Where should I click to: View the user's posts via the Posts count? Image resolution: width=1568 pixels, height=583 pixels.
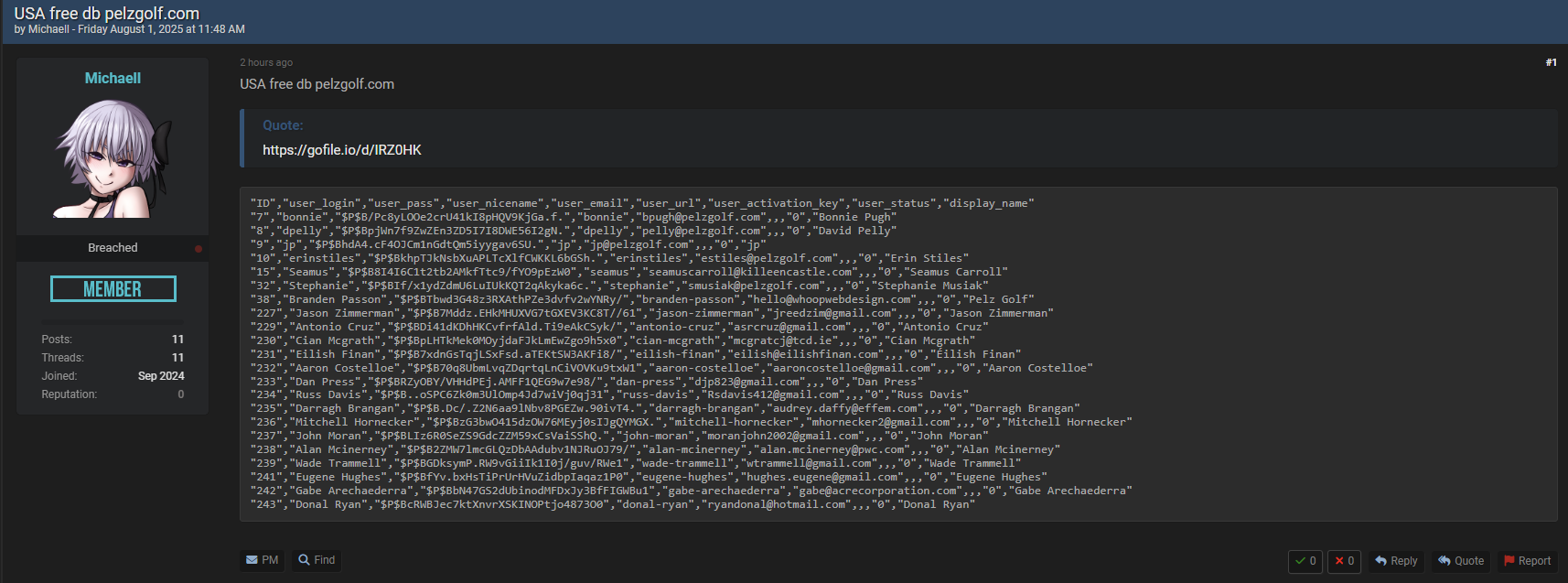pos(177,340)
